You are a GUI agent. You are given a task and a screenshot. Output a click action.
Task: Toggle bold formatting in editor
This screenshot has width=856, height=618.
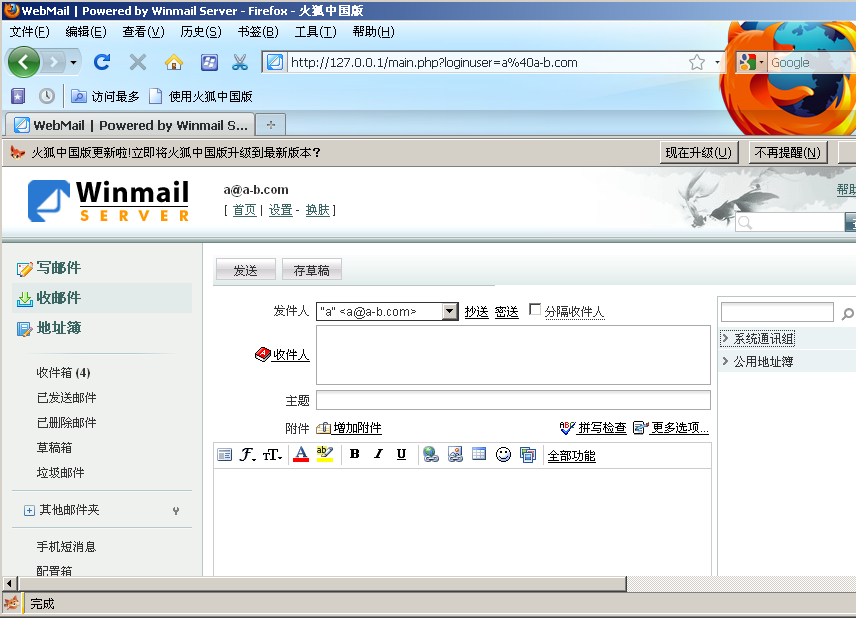[355, 454]
